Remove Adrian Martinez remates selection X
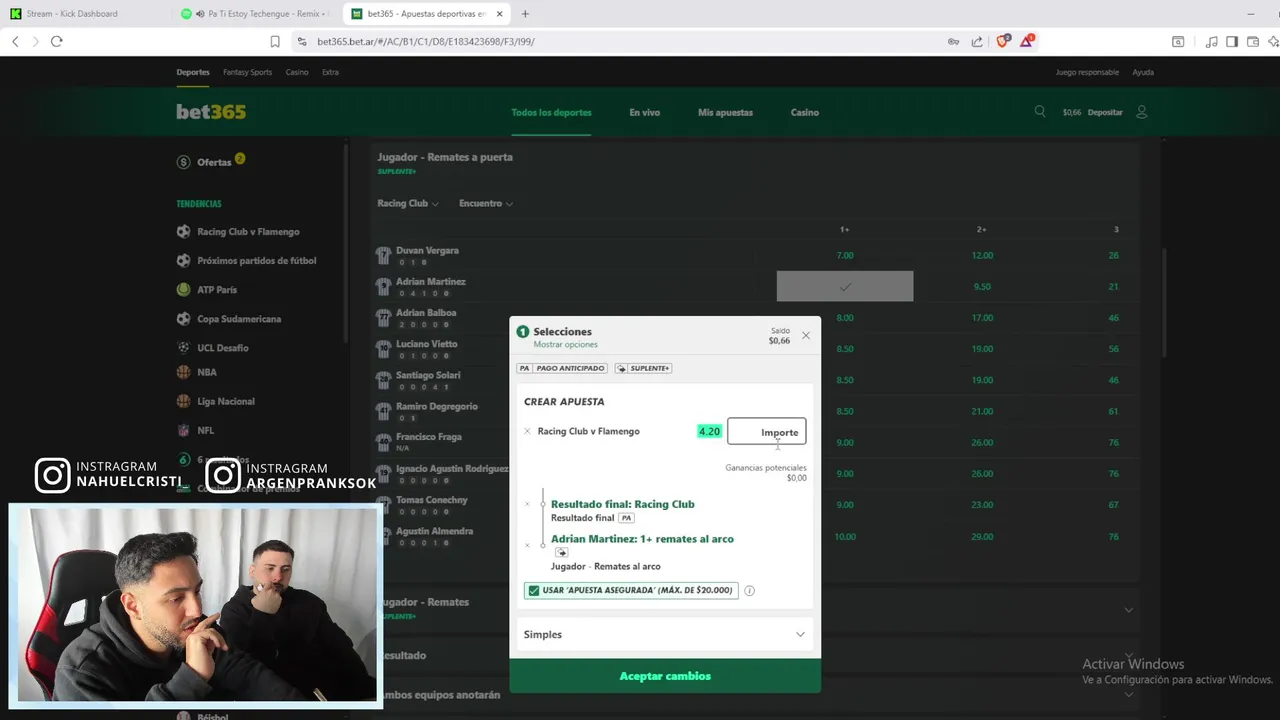 (527, 545)
